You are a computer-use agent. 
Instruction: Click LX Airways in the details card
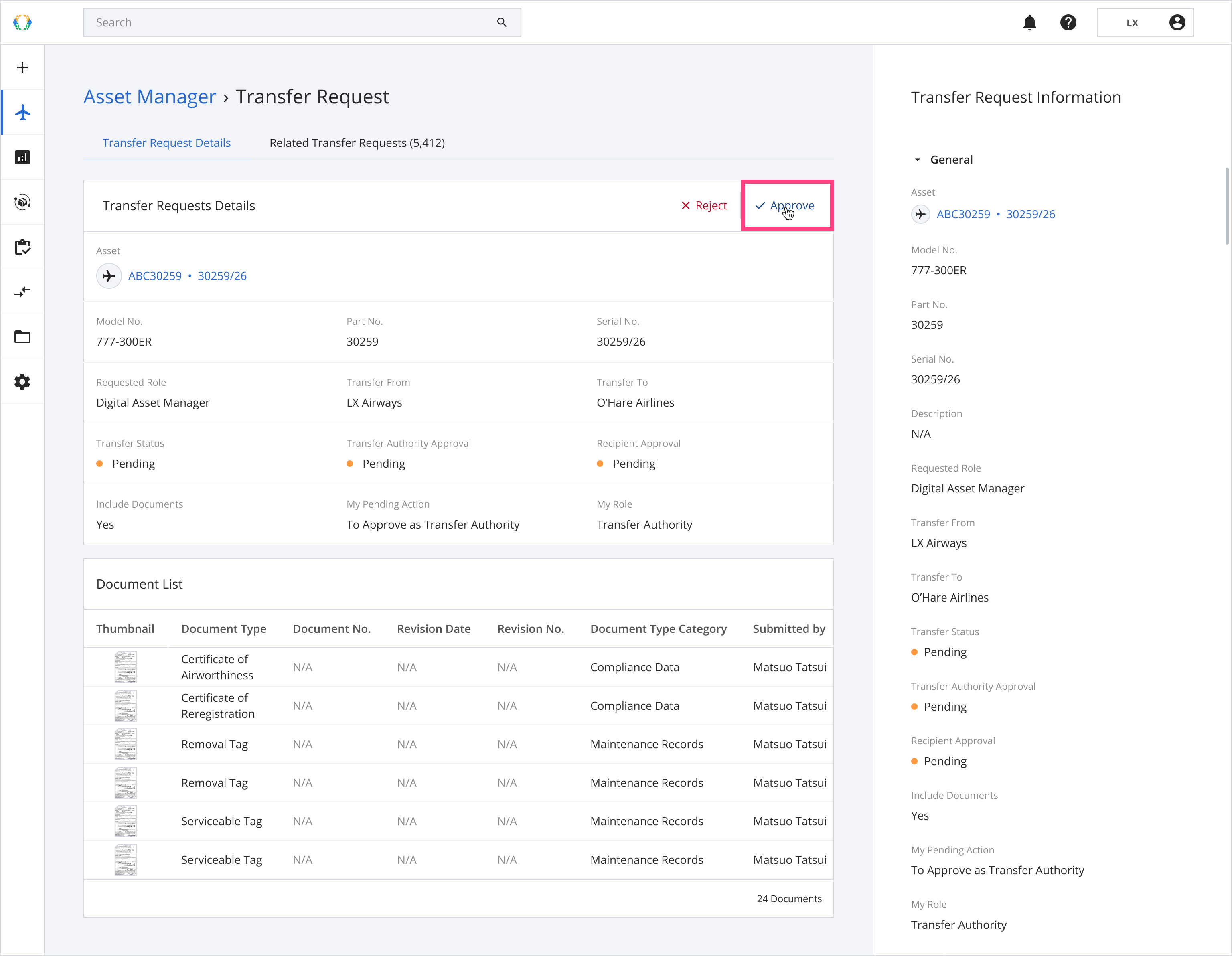(x=374, y=403)
